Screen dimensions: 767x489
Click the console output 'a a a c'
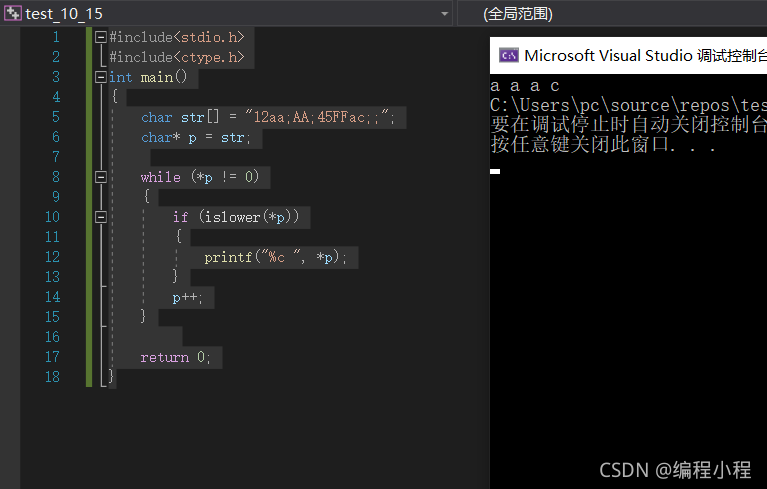[525, 86]
